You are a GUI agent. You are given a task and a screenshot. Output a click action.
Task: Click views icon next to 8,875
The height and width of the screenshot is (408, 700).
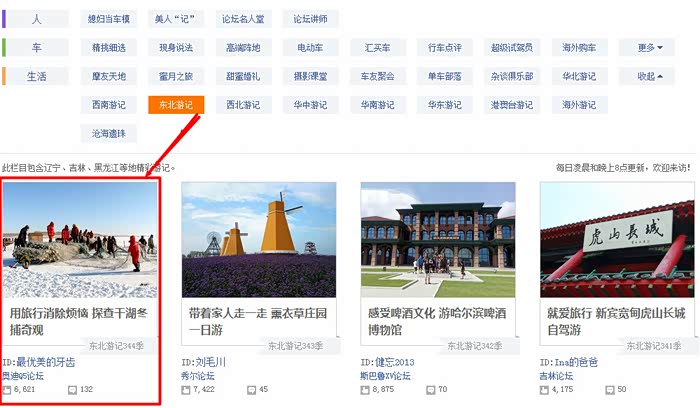point(365,390)
